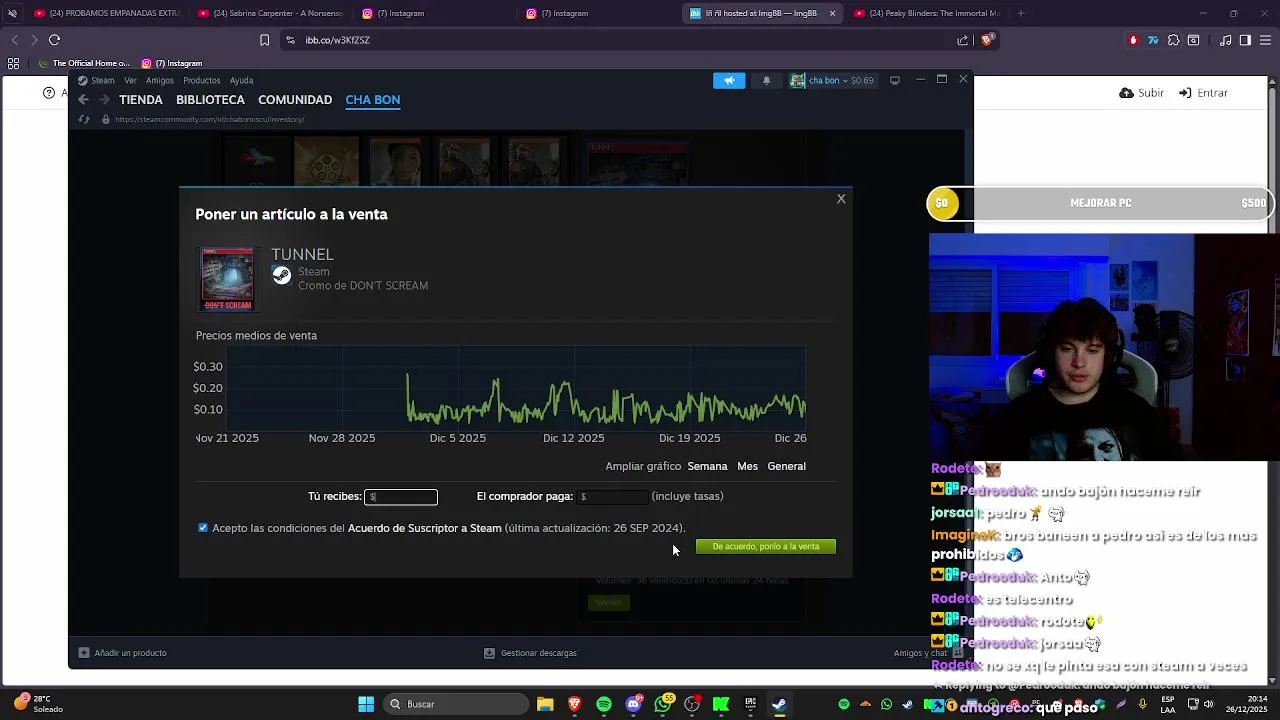
Task: Open the browser main menu icon
Action: (x=1265, y=40)
